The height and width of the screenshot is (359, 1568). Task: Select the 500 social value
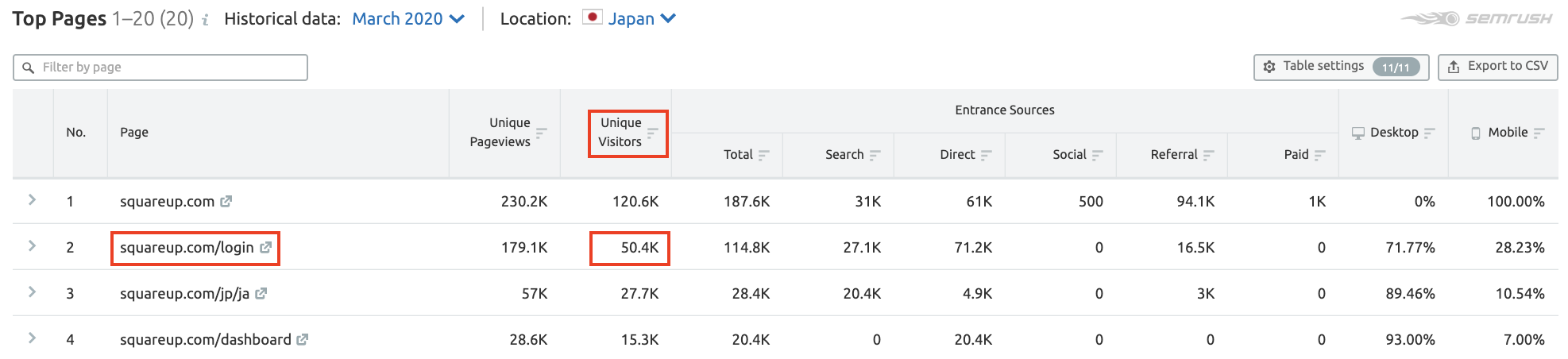1091,202
